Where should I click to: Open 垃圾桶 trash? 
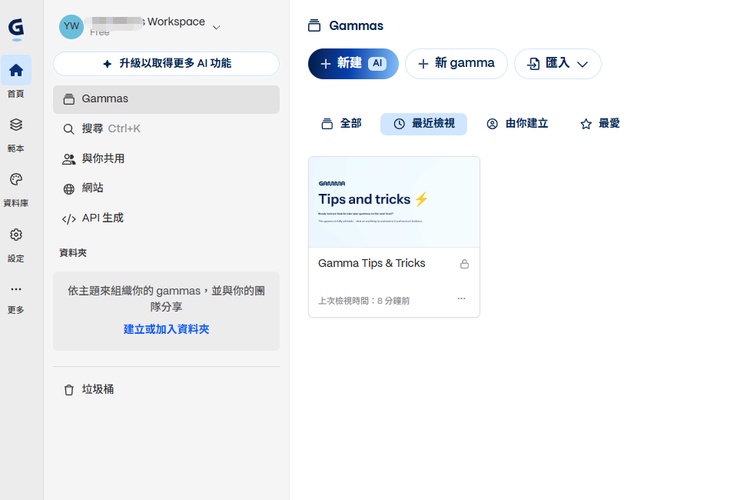tap(166, 390)
